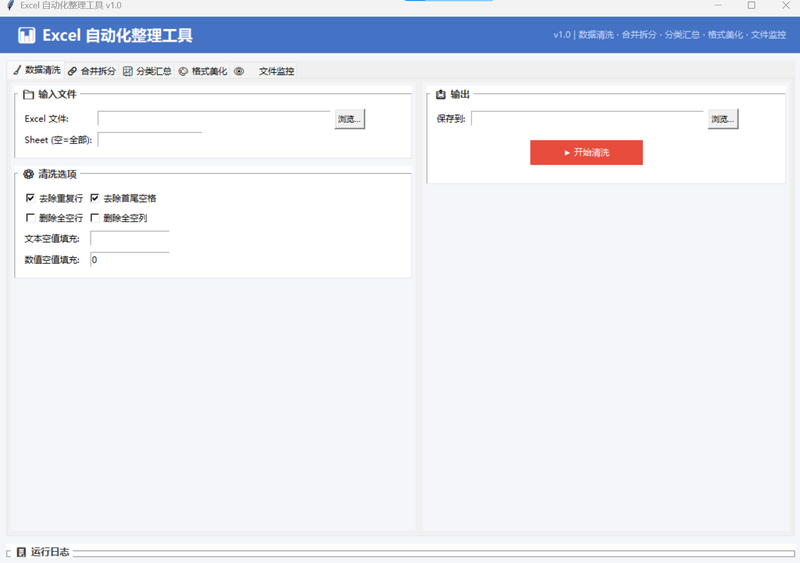
Task: Switch to the 数据清洗 tab
Action: (37, 70)
